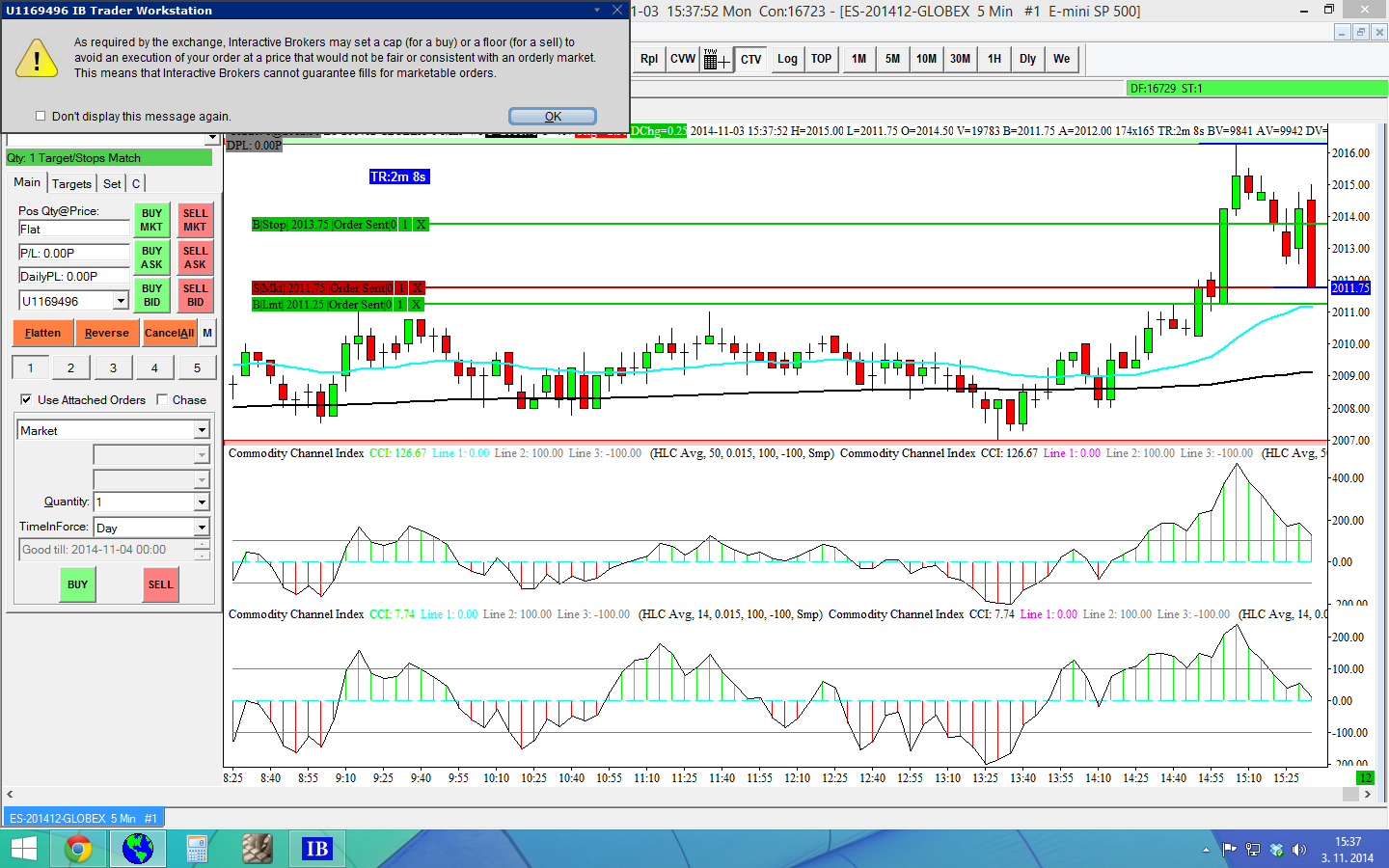Open the C tab
This screenshot has height=868, width=1389.
136,183
